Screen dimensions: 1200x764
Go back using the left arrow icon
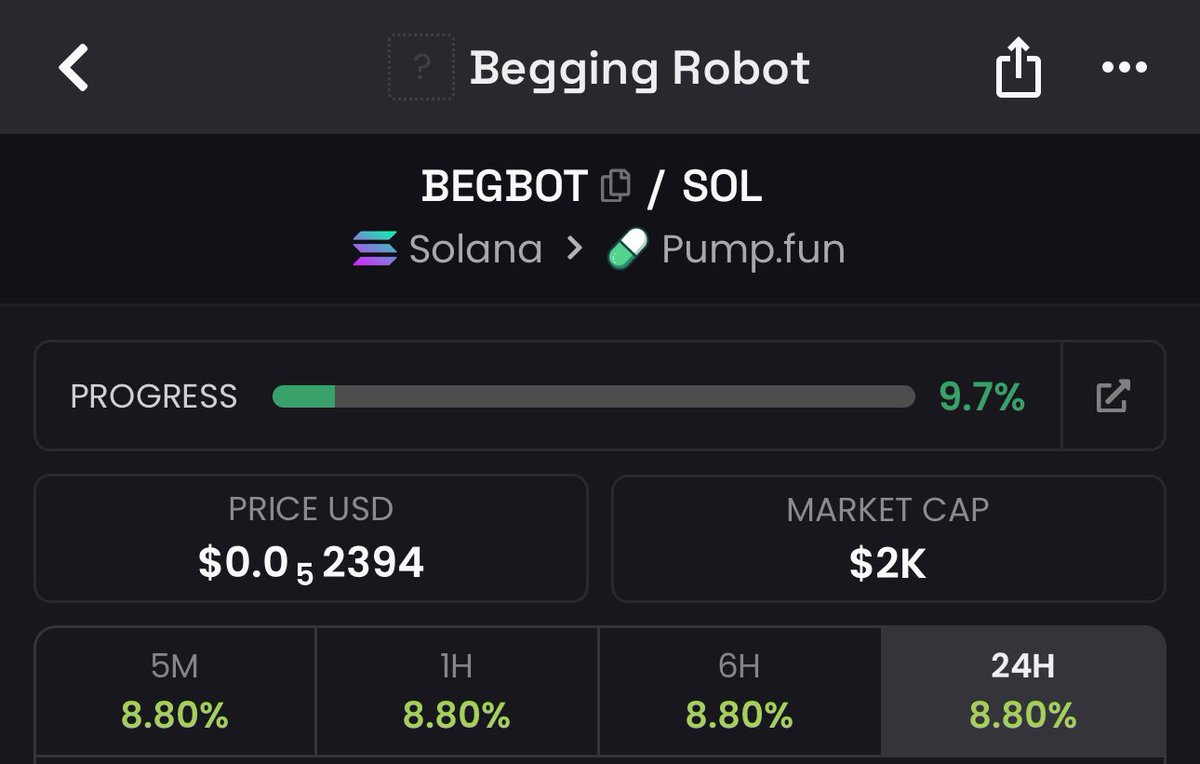pos(74,68)
